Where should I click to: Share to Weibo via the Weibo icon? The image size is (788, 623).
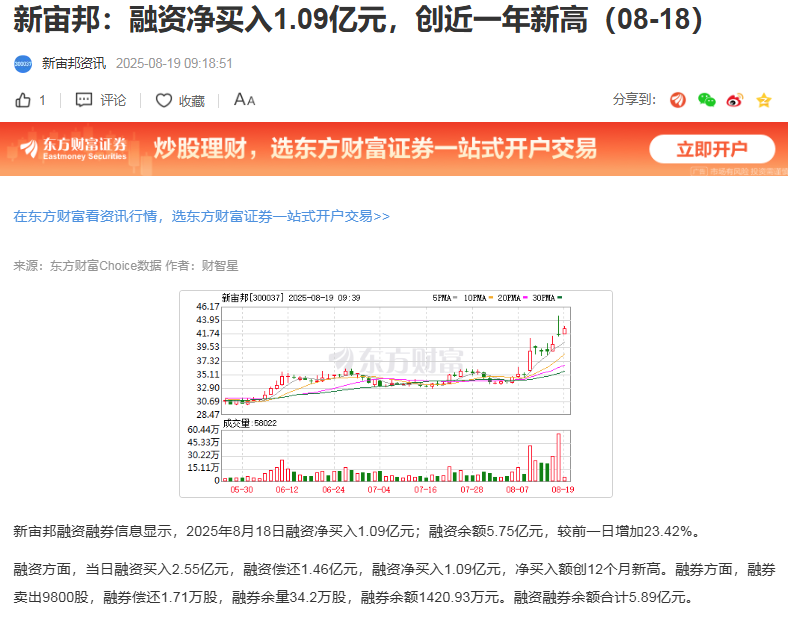[x=735, y=100]
